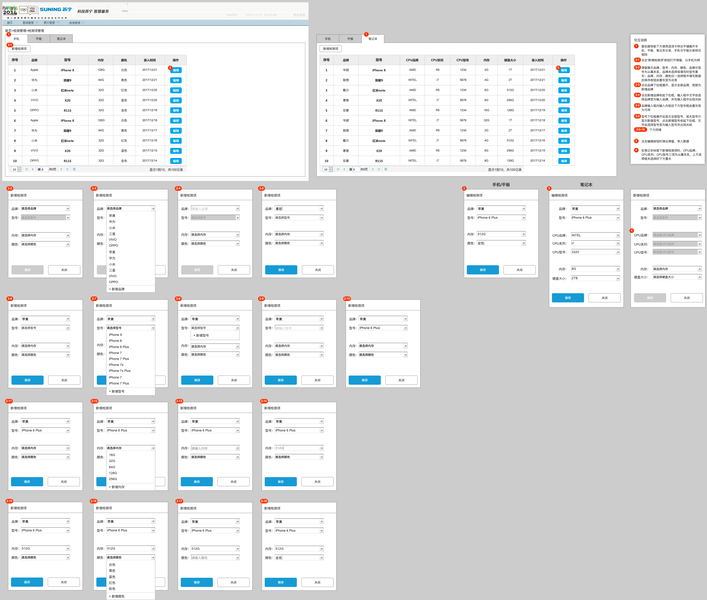Go to first page in phone table pager
Viewport: 707px width, 600px height.
point(27,169)
